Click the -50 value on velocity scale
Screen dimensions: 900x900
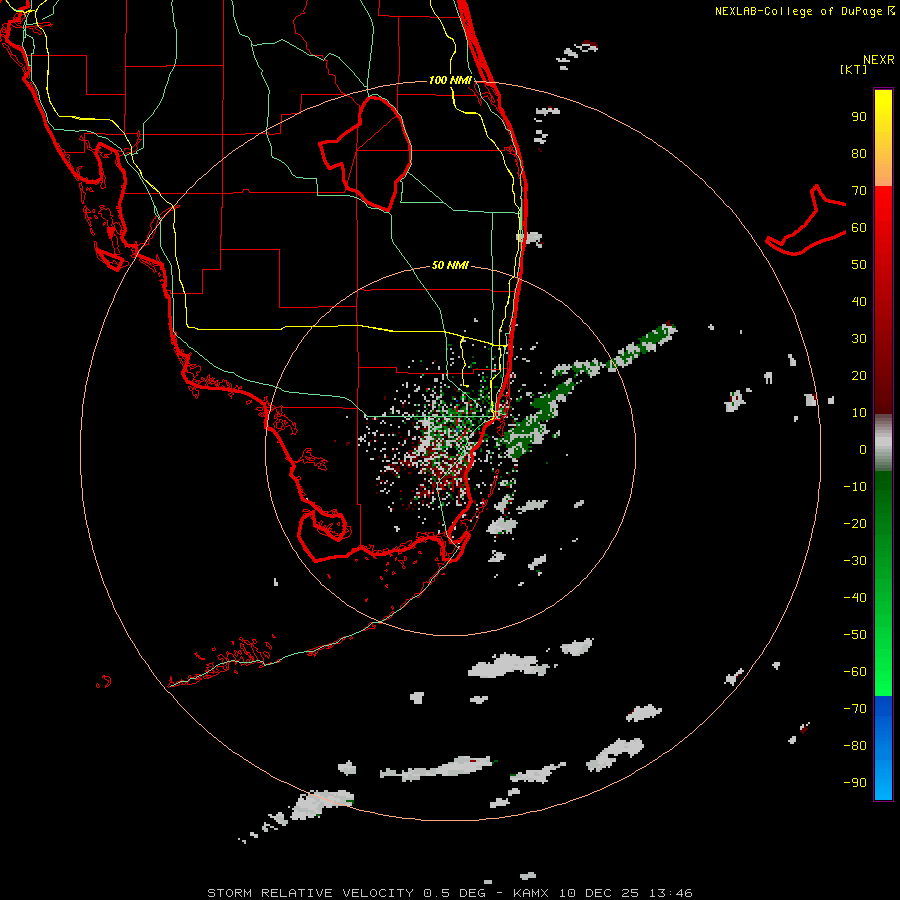tap(855, 635)
